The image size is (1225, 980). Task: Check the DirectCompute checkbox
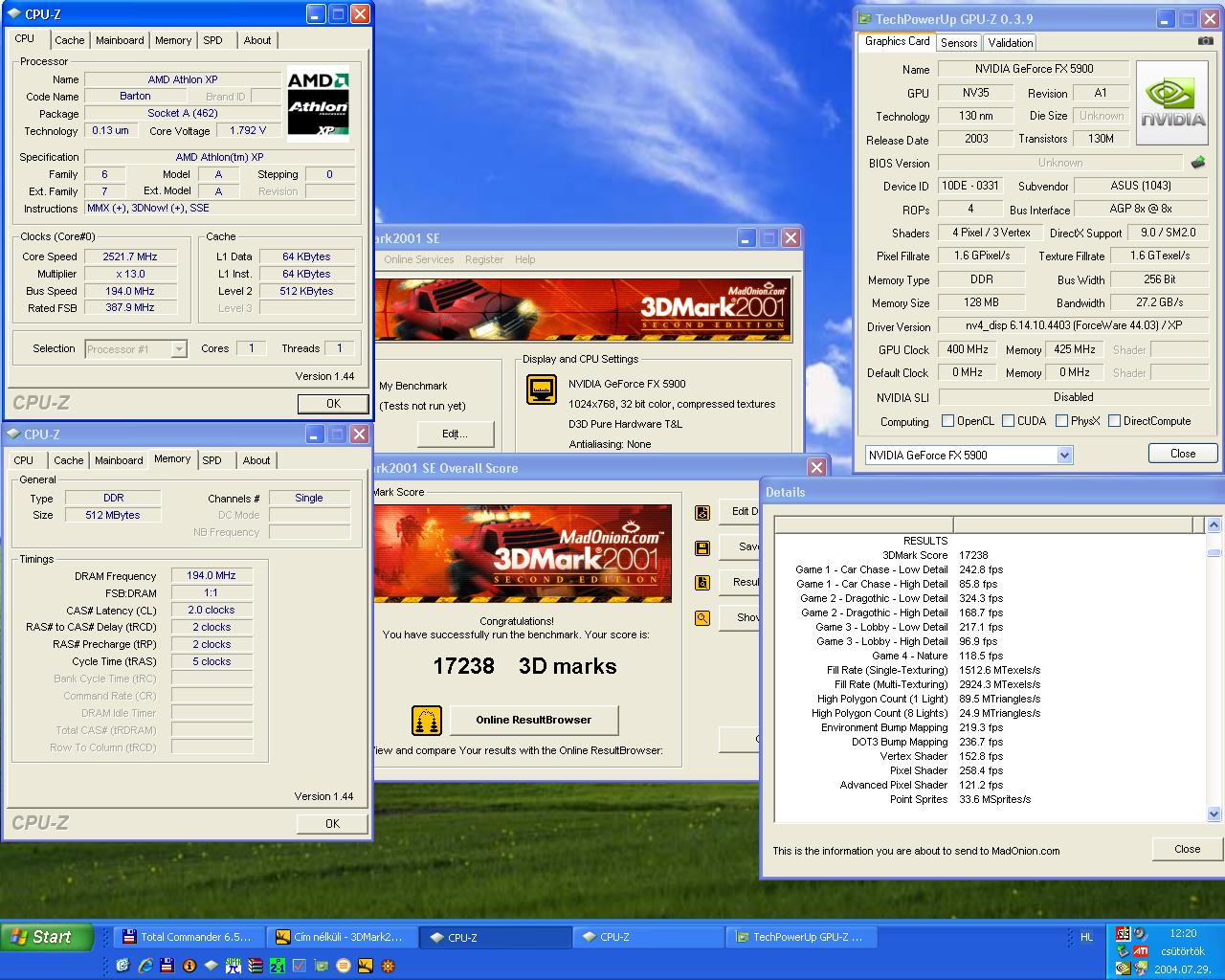click(1114, 421)
